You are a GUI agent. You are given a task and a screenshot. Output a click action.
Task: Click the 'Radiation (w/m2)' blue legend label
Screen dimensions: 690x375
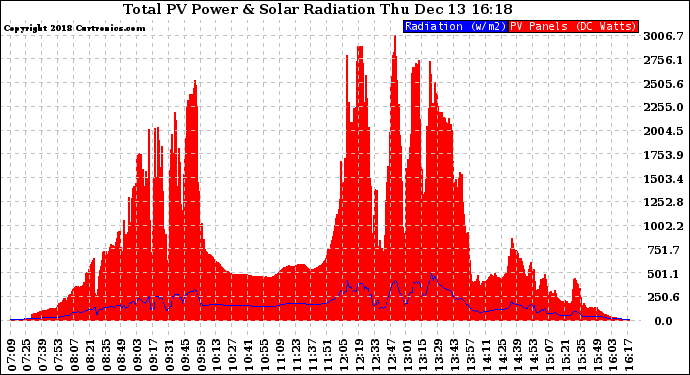pos(455,26)
